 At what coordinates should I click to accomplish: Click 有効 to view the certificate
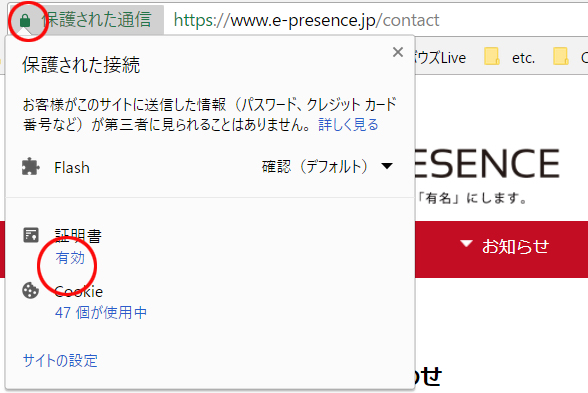point(70,258)
